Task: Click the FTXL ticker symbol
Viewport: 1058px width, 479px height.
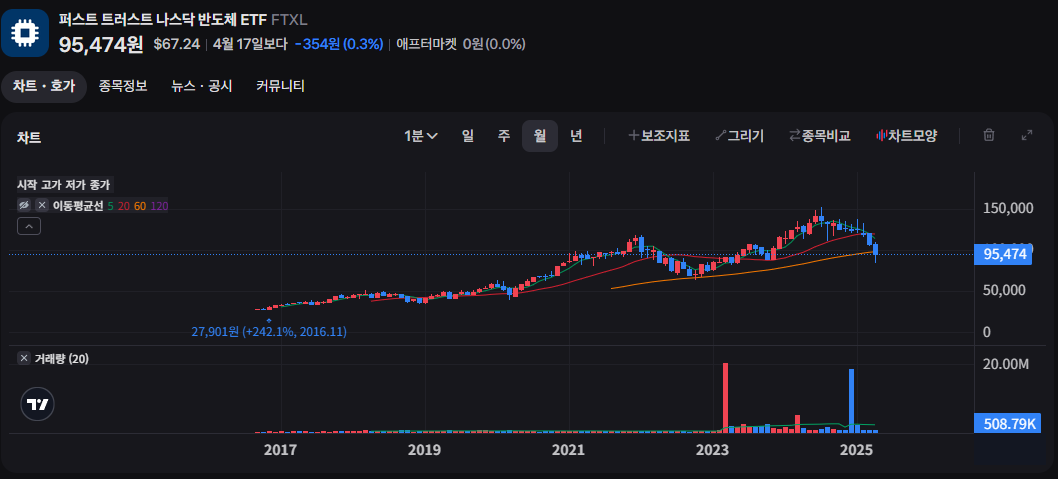Action: coord(289,20)
